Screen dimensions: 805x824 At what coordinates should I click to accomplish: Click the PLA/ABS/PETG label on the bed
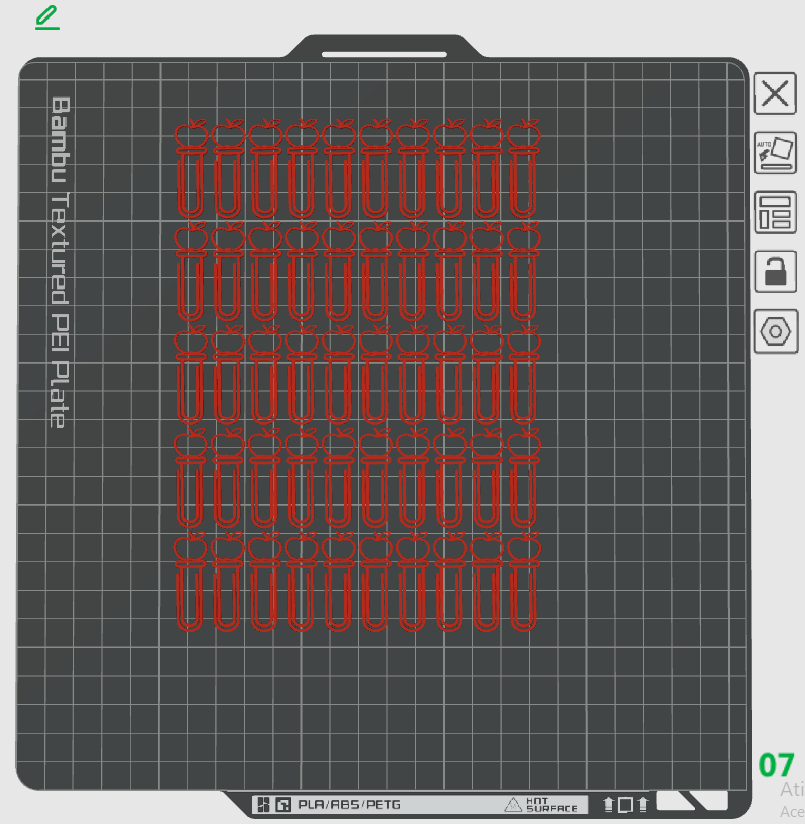coord(349,805)
